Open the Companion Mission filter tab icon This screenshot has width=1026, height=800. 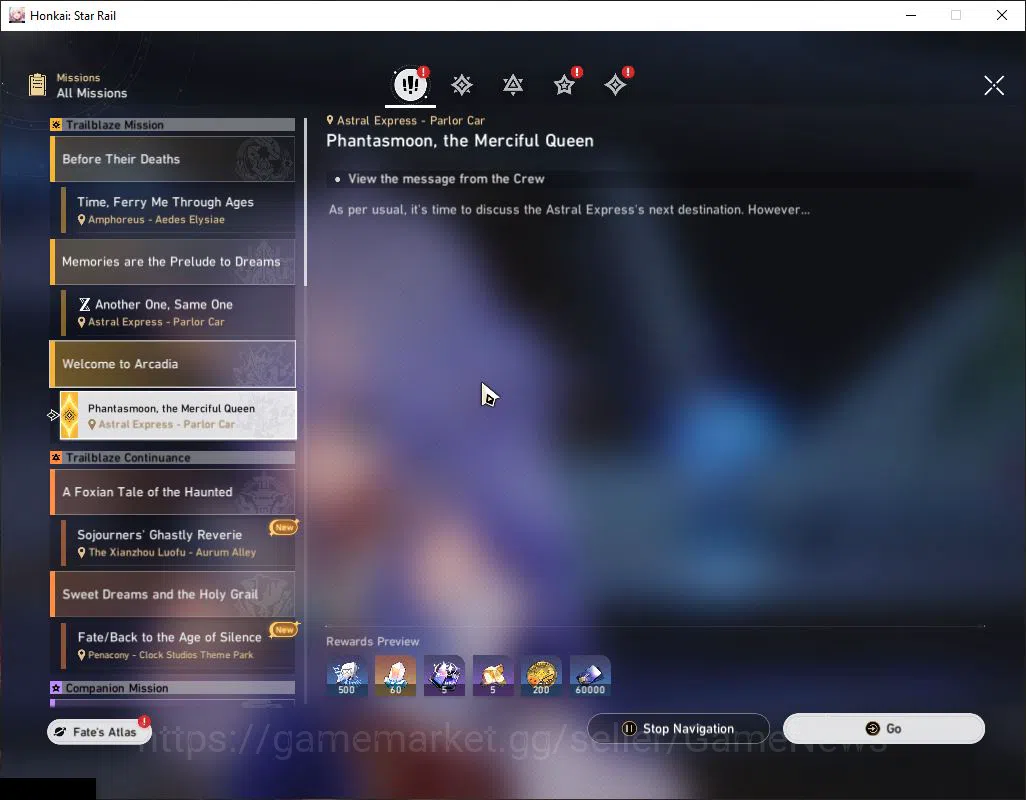click(x=564, y=84)
